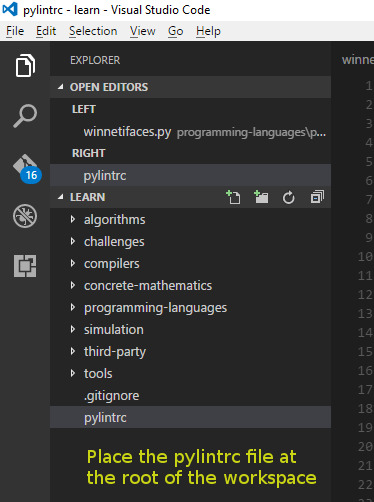Select the compilers folder name
374x502 pixels.
click(x=112, y=264)
